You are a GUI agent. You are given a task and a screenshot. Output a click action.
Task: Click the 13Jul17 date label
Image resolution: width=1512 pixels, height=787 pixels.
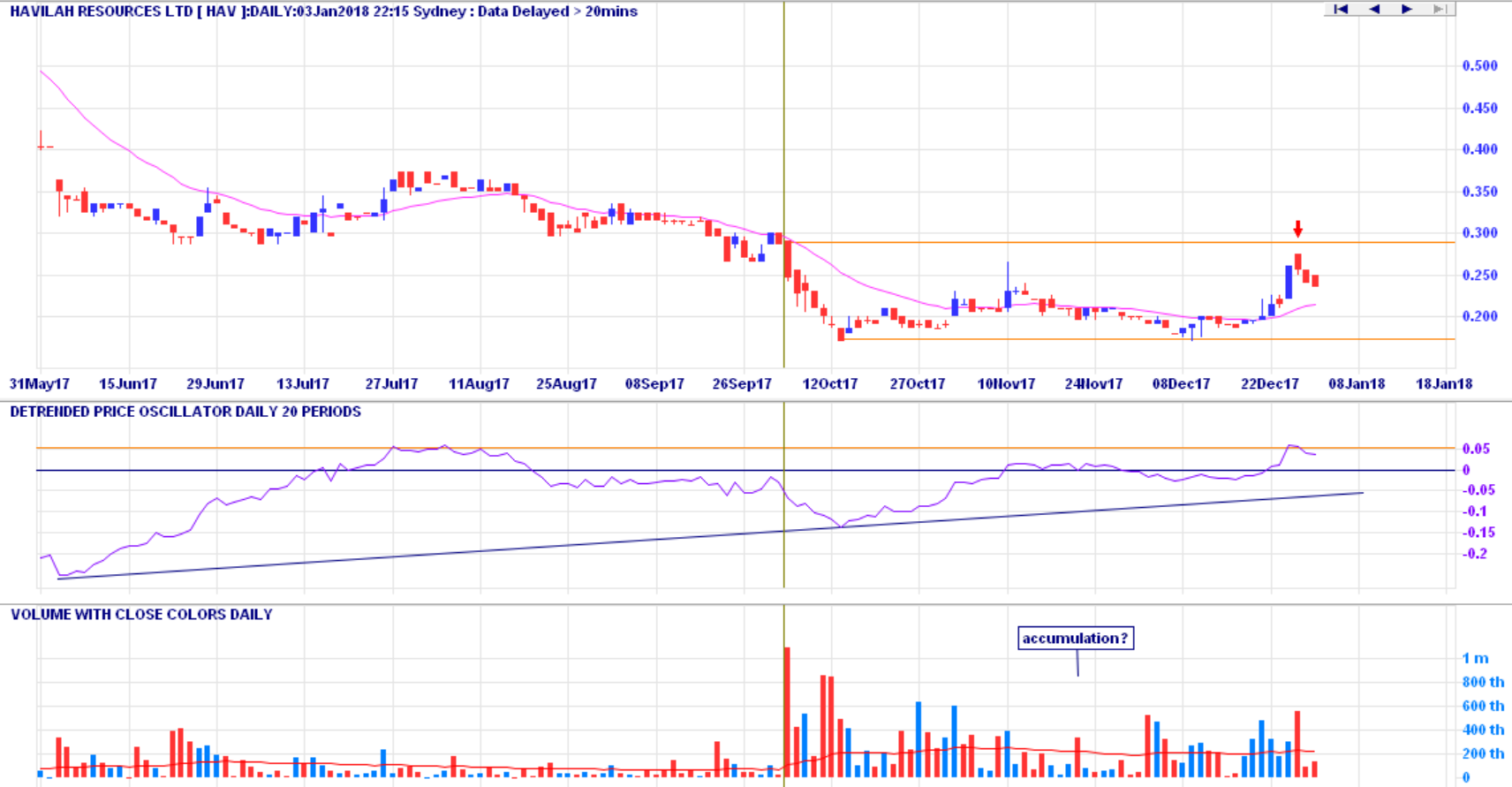(303, 384)
